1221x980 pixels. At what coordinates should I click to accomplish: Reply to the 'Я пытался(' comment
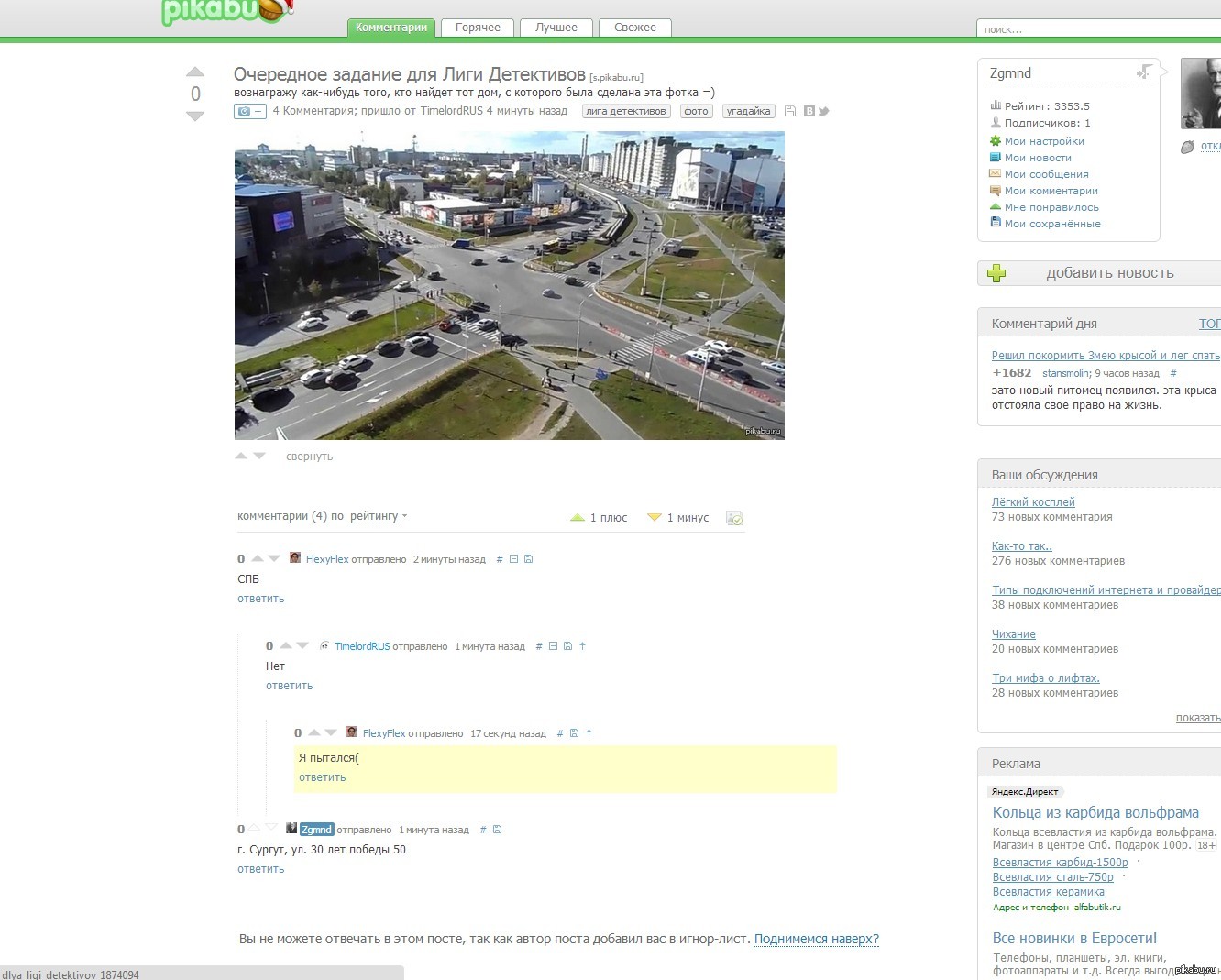[x=322, y=777]
